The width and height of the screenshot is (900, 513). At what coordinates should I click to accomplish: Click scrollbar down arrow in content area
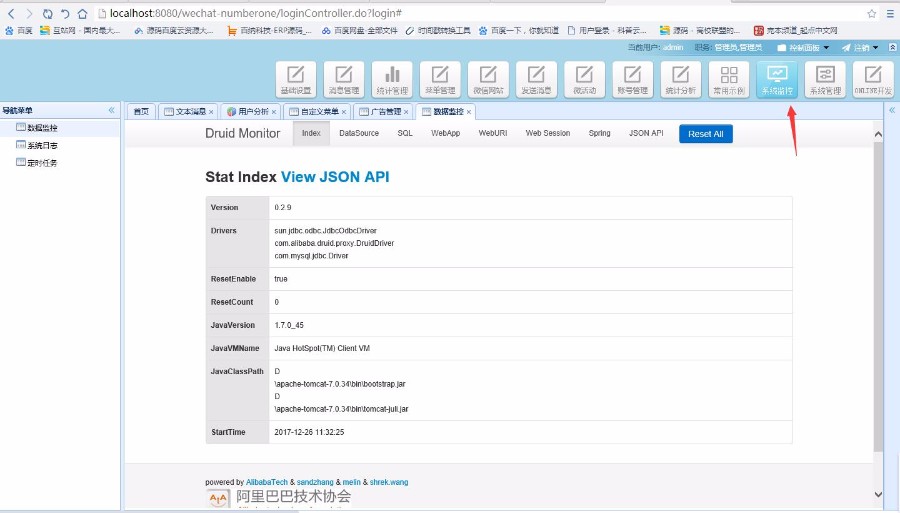pyautogui.click(x=878, y=494)
